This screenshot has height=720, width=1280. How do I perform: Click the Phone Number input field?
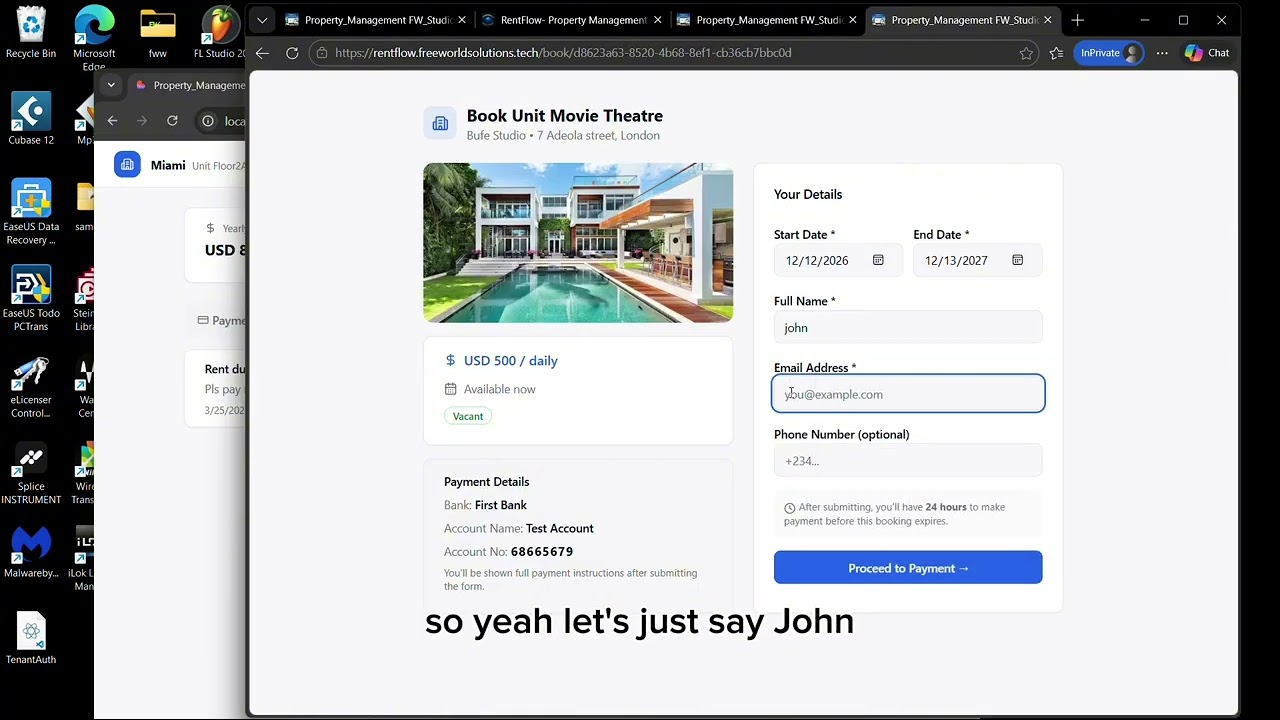tap(908, 460)
